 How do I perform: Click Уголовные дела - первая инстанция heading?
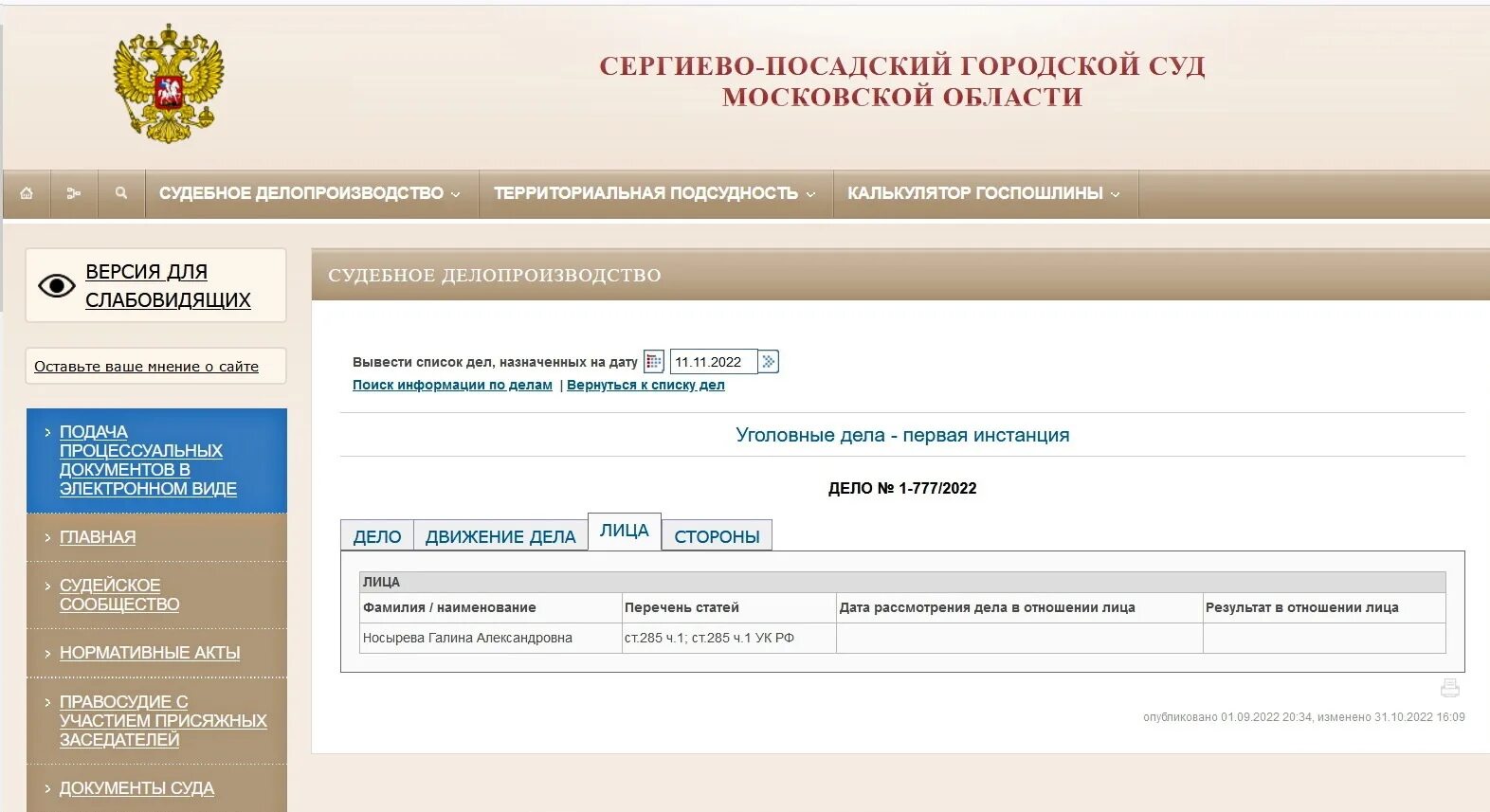[x=902, y=435]
